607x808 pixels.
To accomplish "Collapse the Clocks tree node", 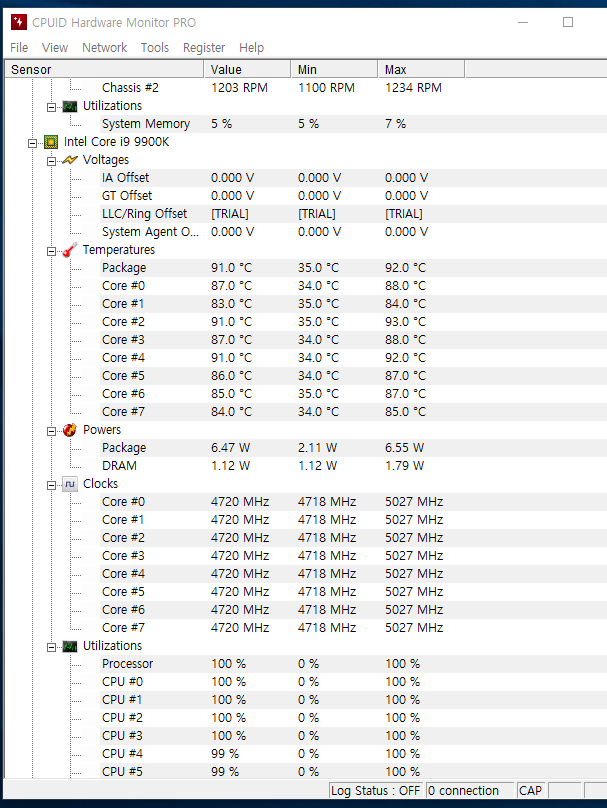I will click(51, 484).
